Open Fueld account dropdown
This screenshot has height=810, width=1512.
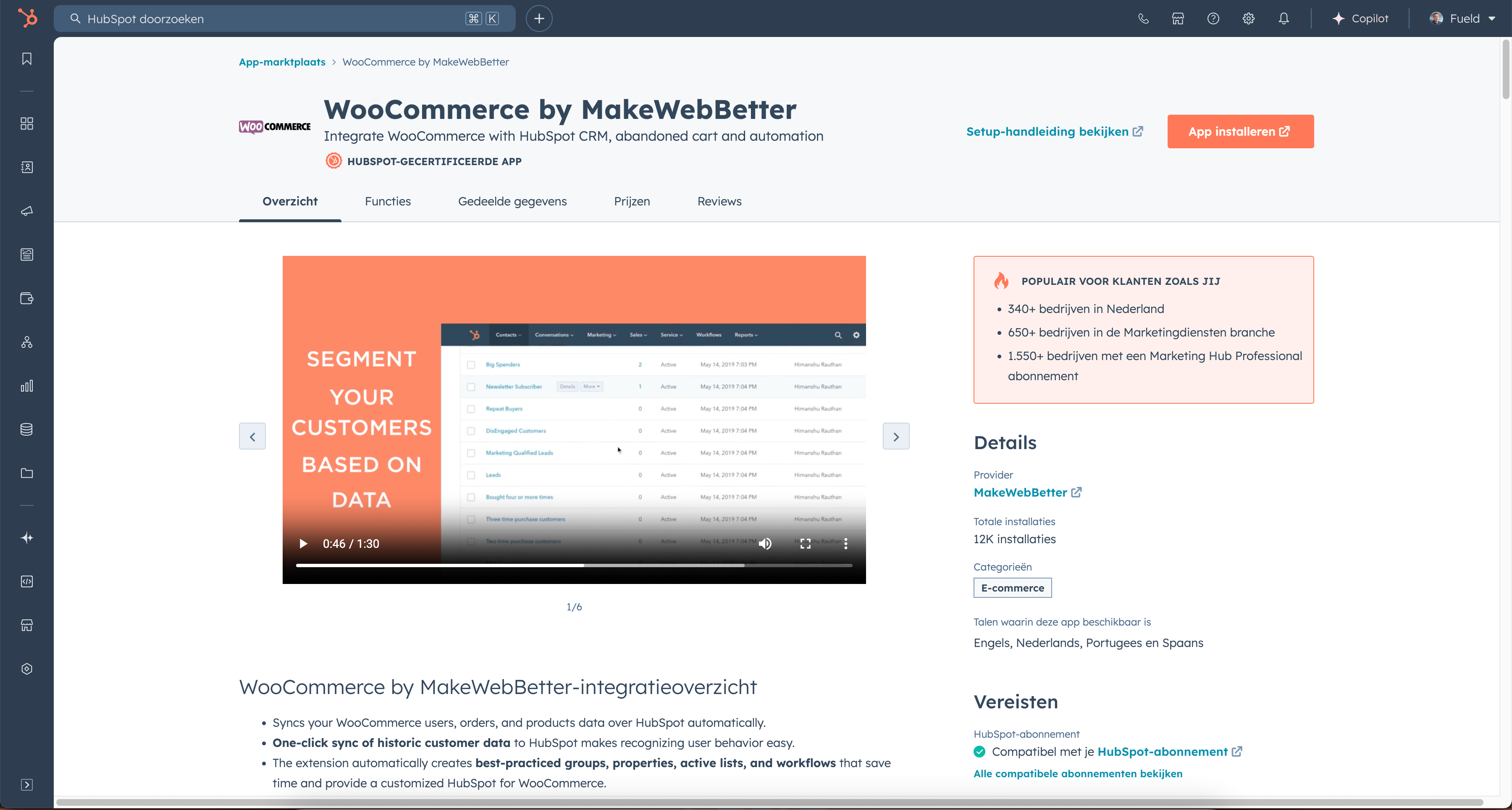[x=1462, y=18]
